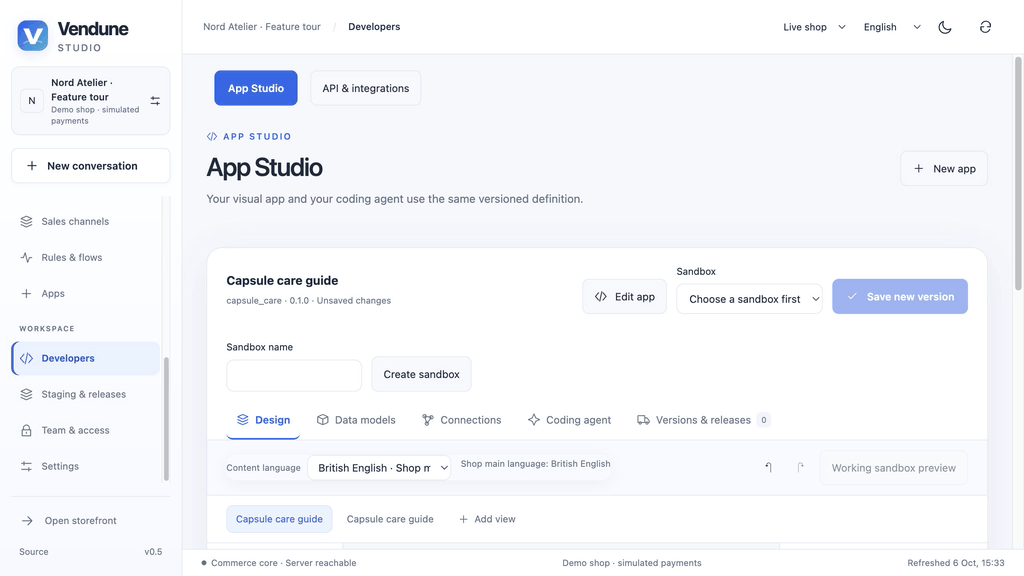Viewport: 1024px width, 576px height.
Task: Expand the Content language dropdown
Action: [379, 468]
